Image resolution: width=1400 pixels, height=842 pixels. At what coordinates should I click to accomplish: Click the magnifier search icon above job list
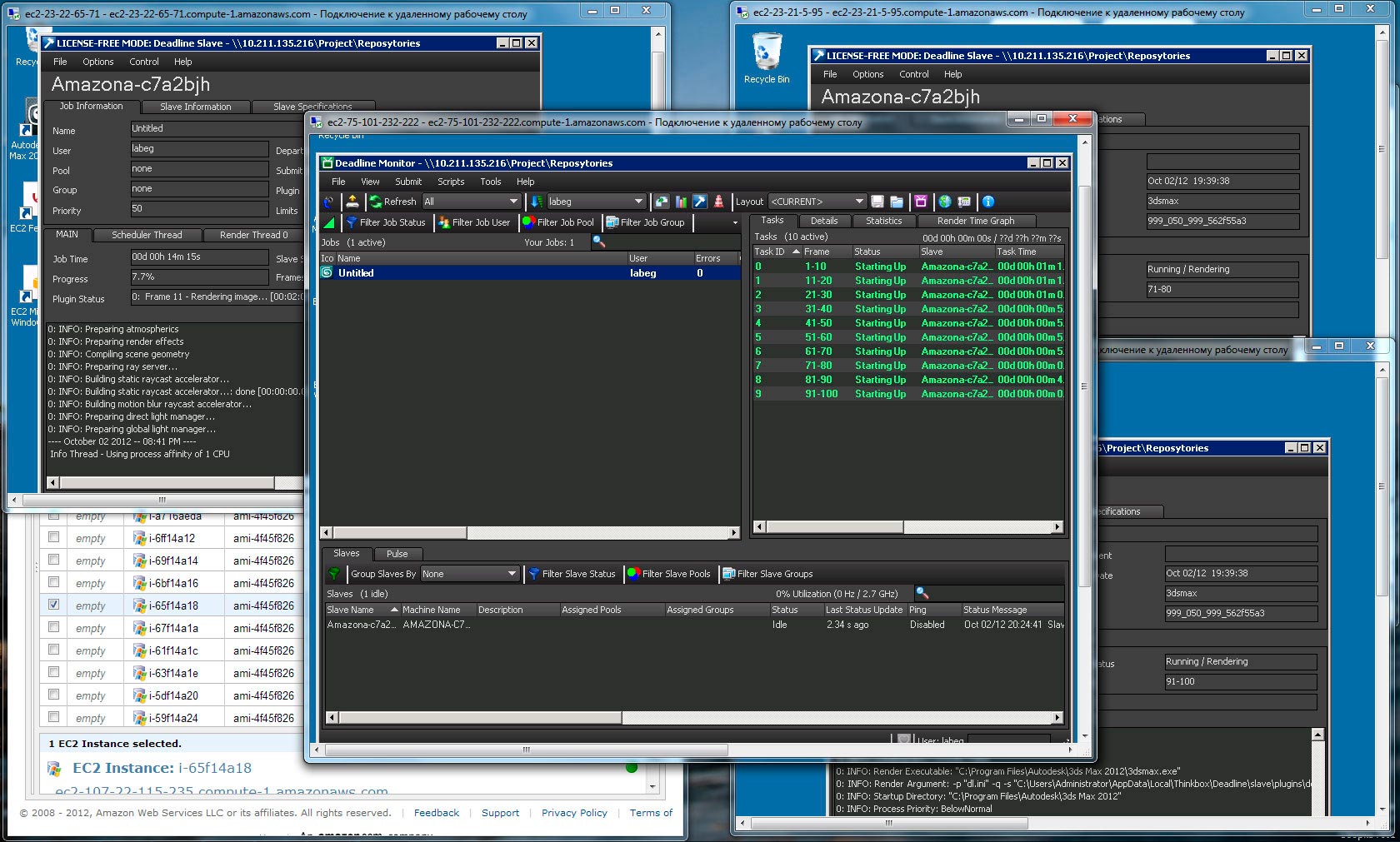[598, 242]
